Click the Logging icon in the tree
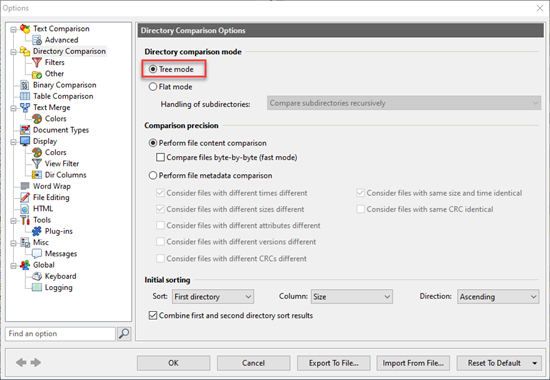This screenshot has height=380, width=550. pyautogui.click(x=37, y=287)
